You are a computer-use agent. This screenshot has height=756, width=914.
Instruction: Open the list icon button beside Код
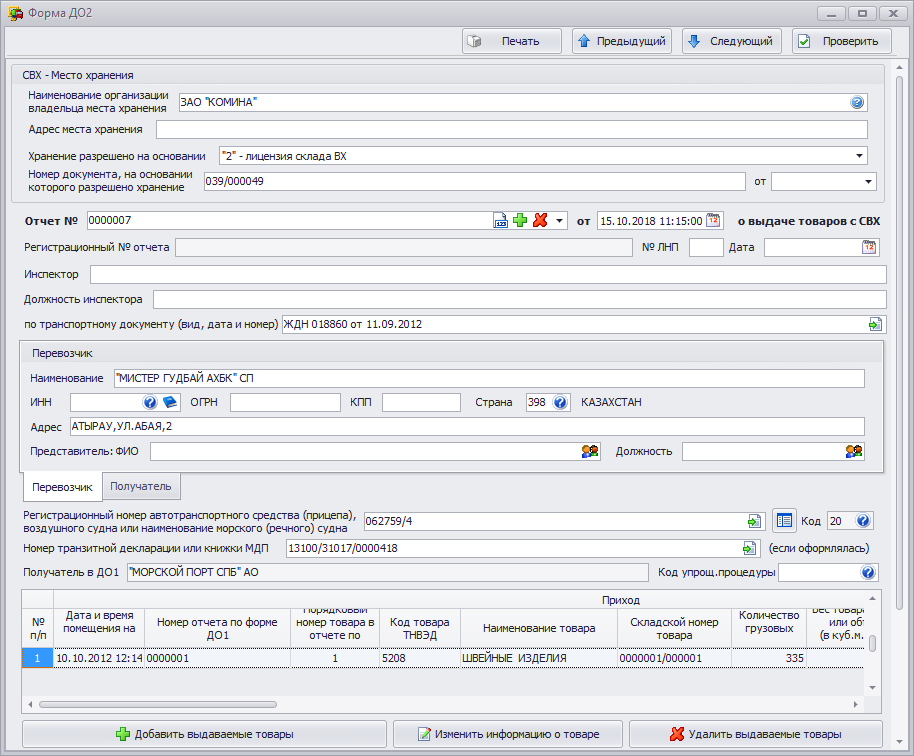point(784,521)
